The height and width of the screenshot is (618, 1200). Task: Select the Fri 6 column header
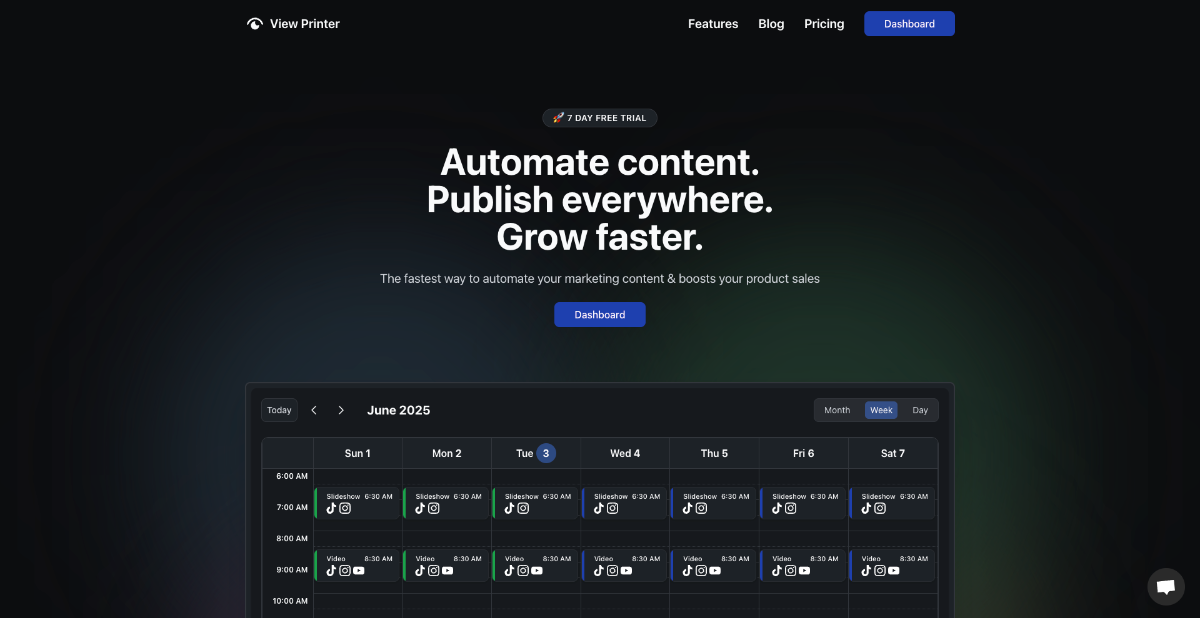pyautogui.click(x=803, y=453)
